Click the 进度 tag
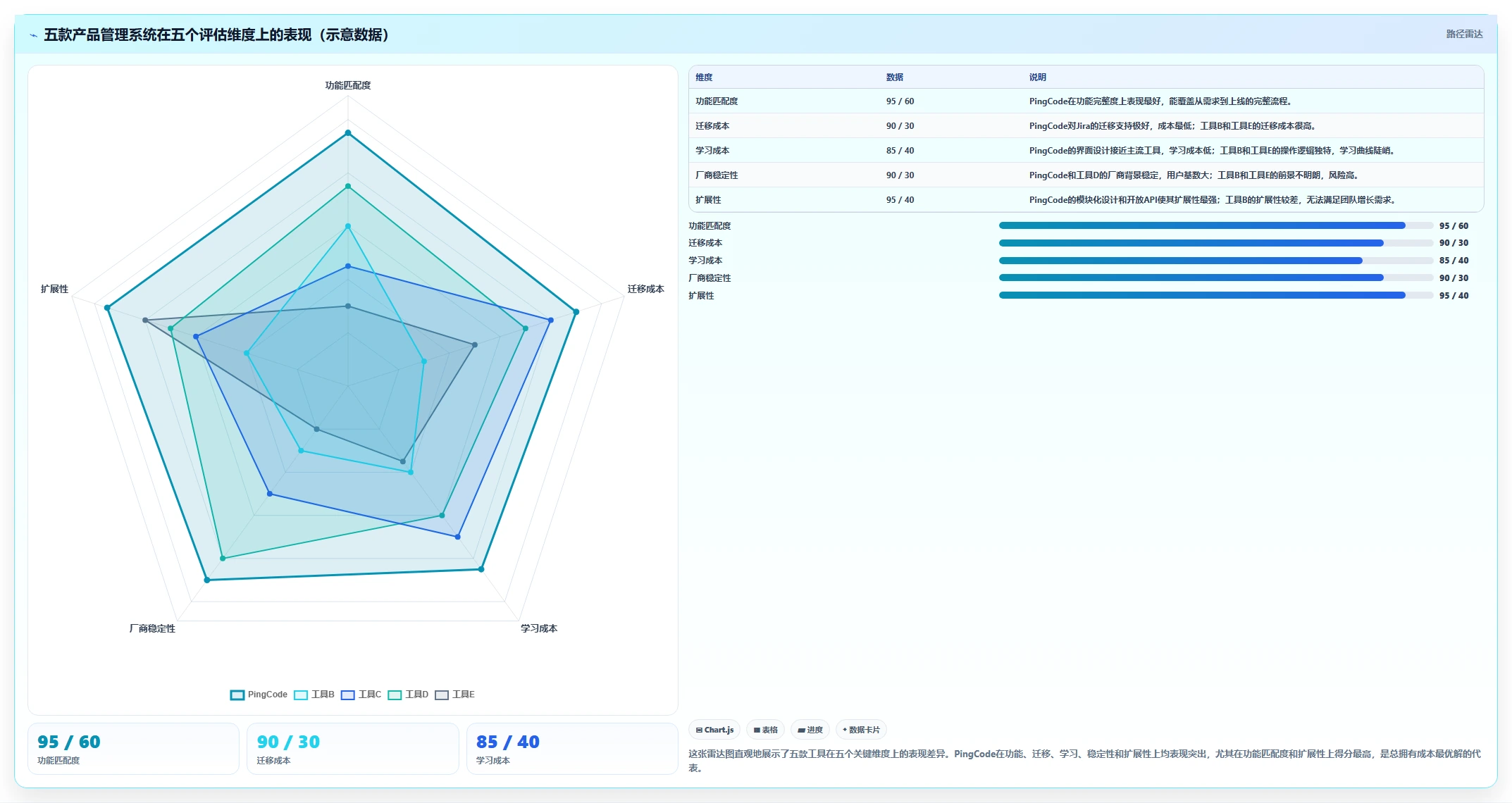 (x=810, y=730)
